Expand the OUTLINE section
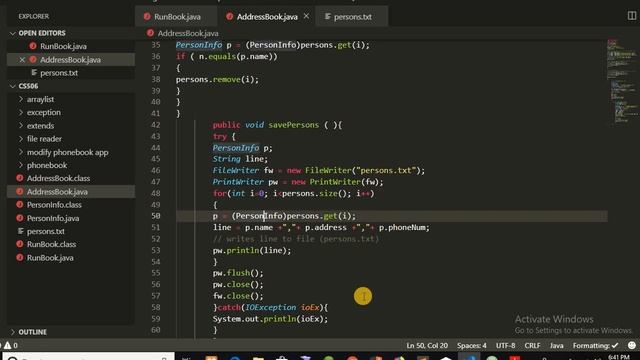 point(13,332)
